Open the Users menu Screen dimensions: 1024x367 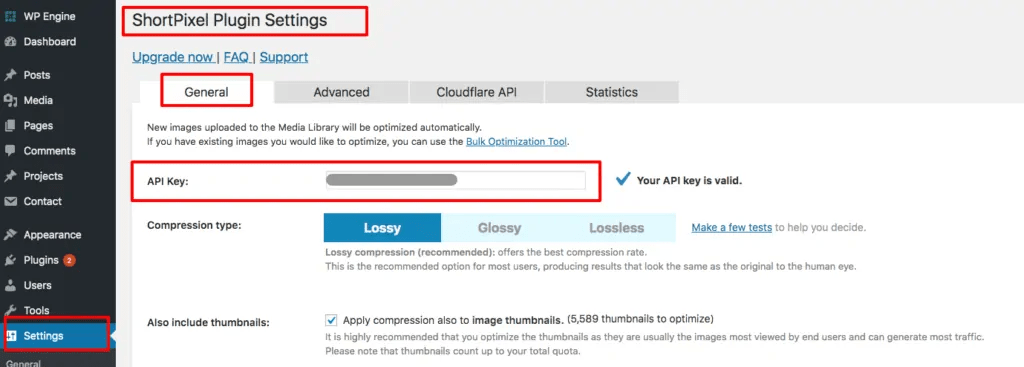pyautogui.click(x=37, y=285)
